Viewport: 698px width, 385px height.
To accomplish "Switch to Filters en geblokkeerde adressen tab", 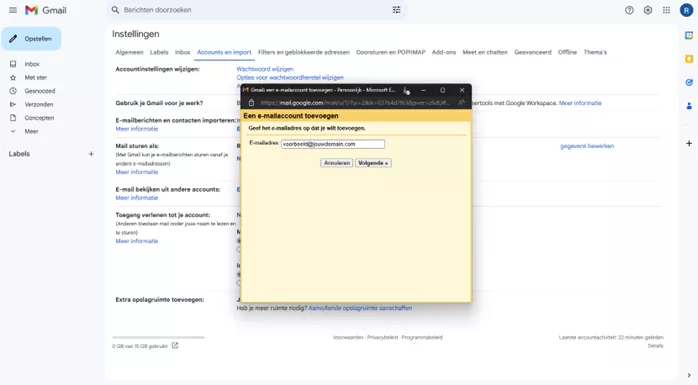I will click(304, 52).
